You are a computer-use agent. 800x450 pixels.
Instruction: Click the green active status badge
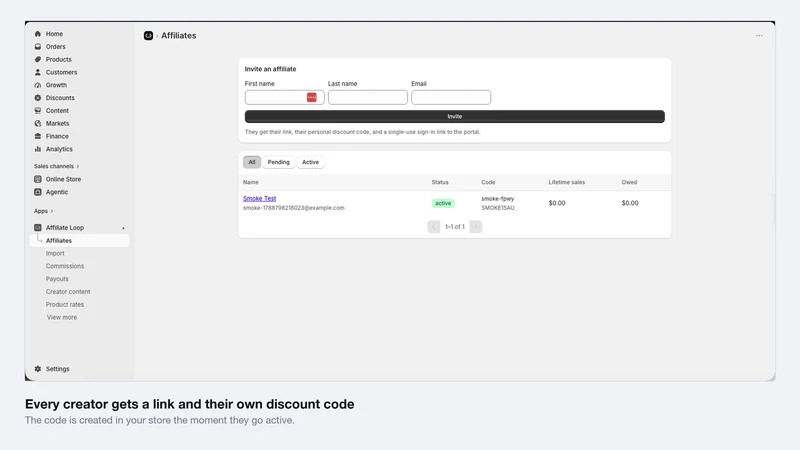[x=443, y=203]
